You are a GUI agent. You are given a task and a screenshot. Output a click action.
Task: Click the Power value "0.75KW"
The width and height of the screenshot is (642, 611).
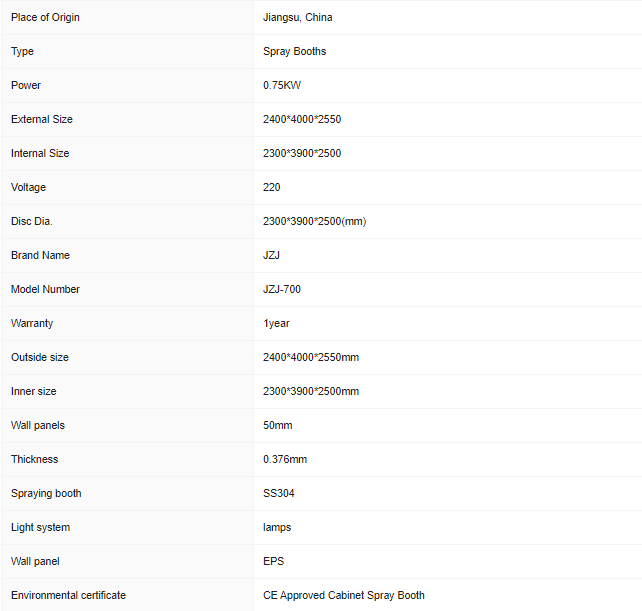(x=282, y=85)
